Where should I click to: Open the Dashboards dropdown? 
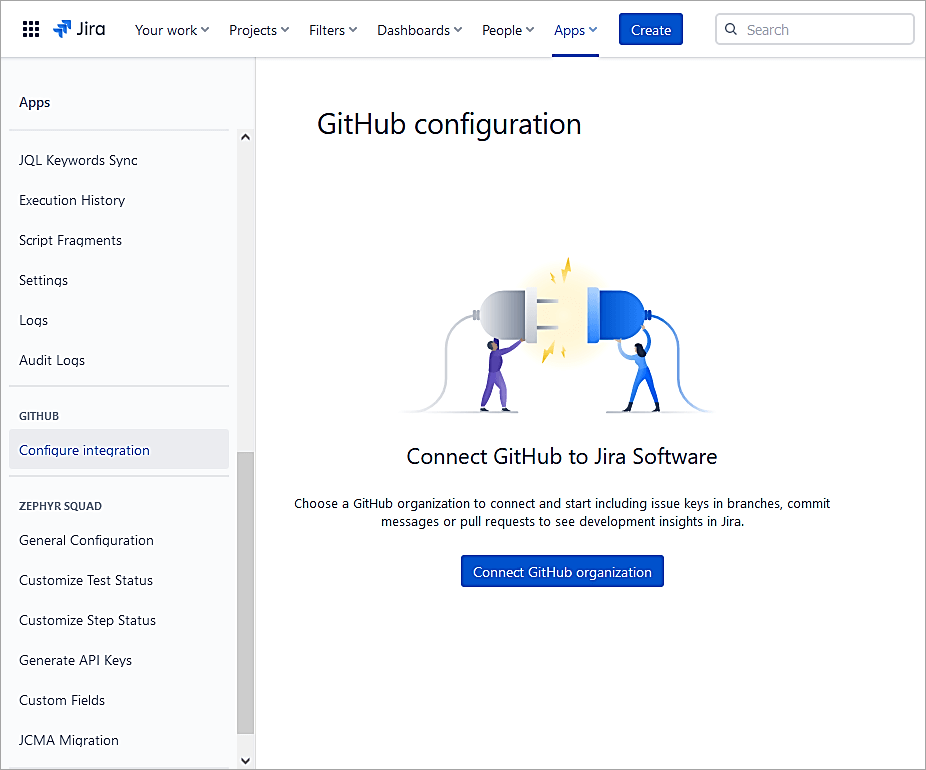point(418,30)
